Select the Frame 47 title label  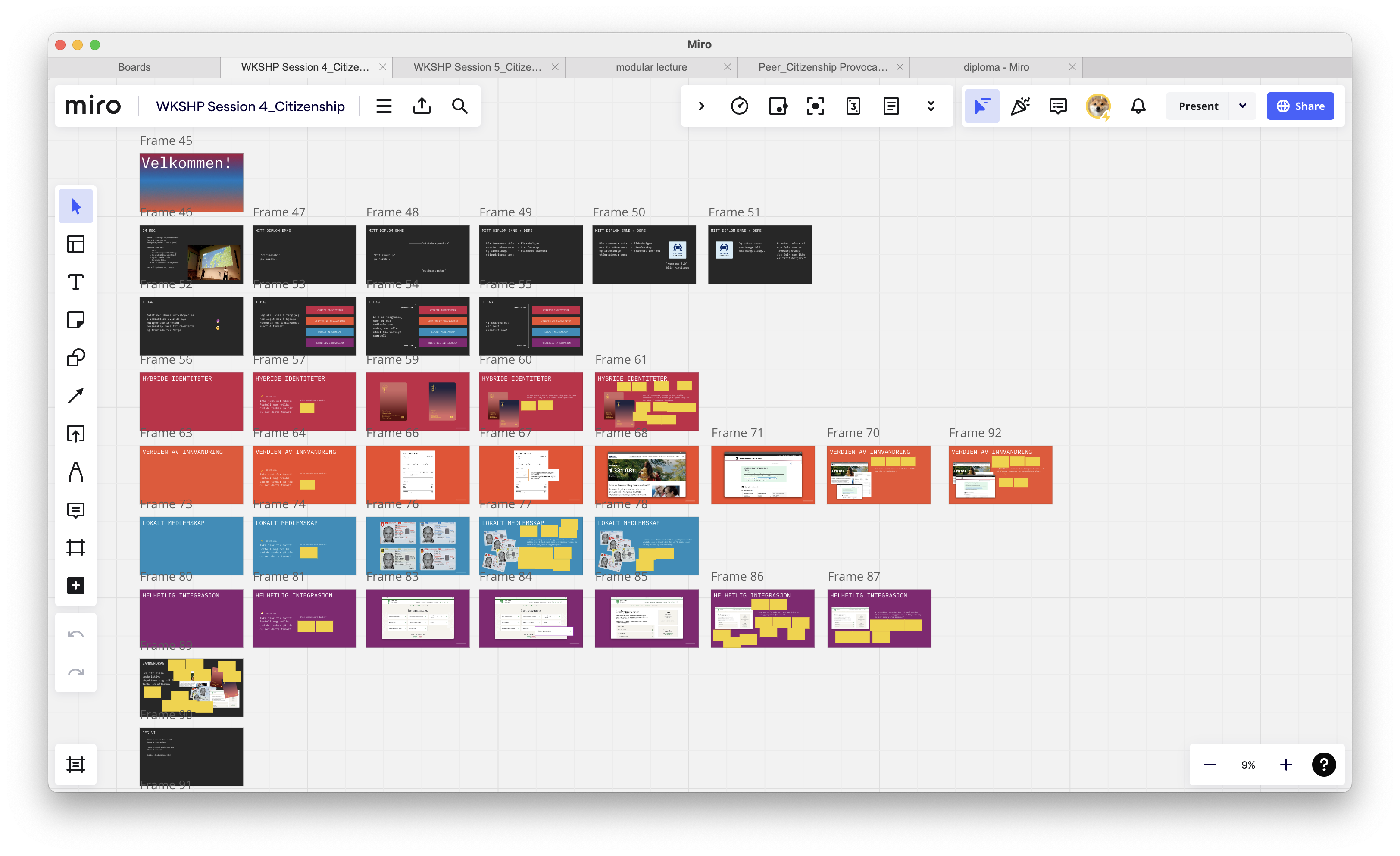coord(279,212)
